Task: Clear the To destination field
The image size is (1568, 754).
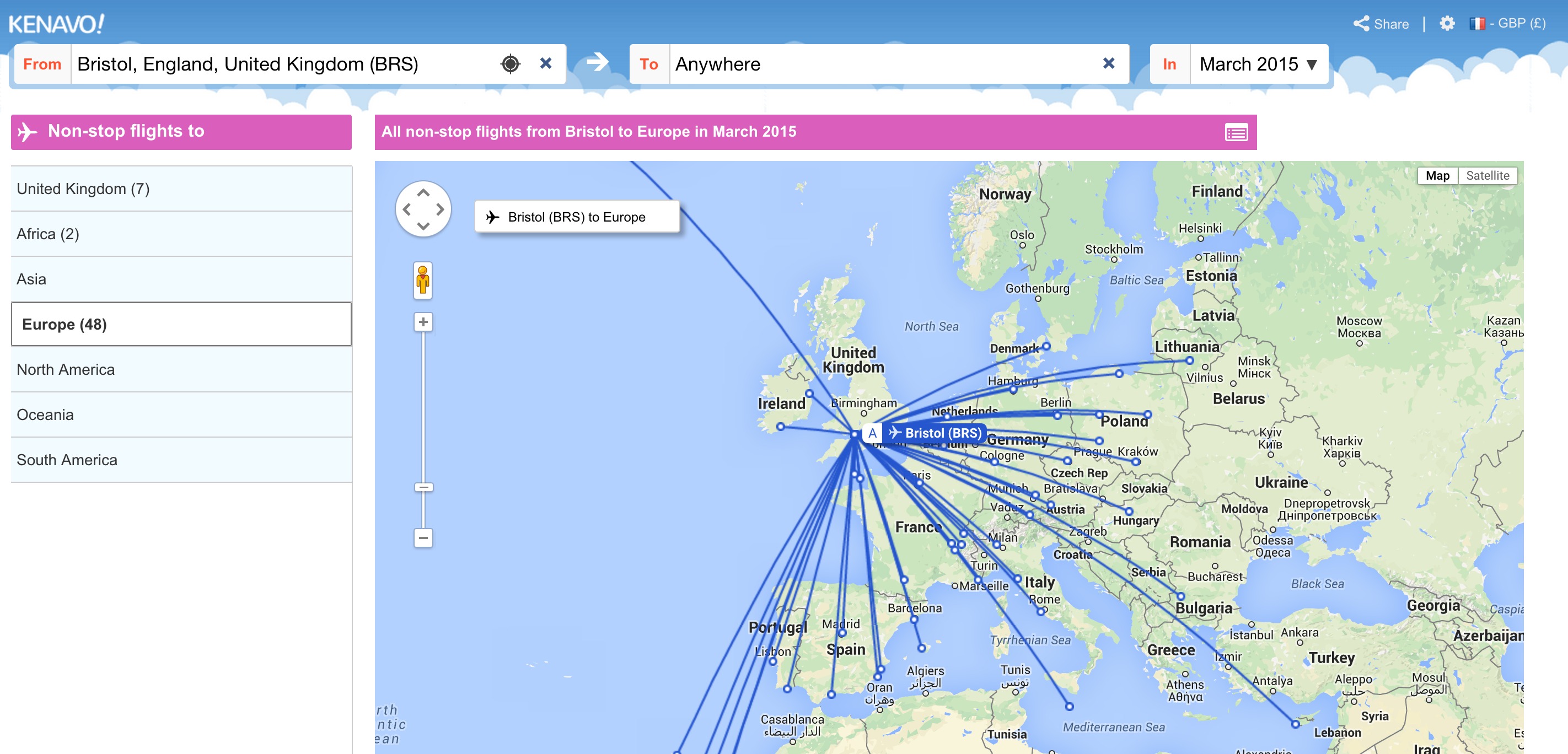Action: (x=1108, y=63)
